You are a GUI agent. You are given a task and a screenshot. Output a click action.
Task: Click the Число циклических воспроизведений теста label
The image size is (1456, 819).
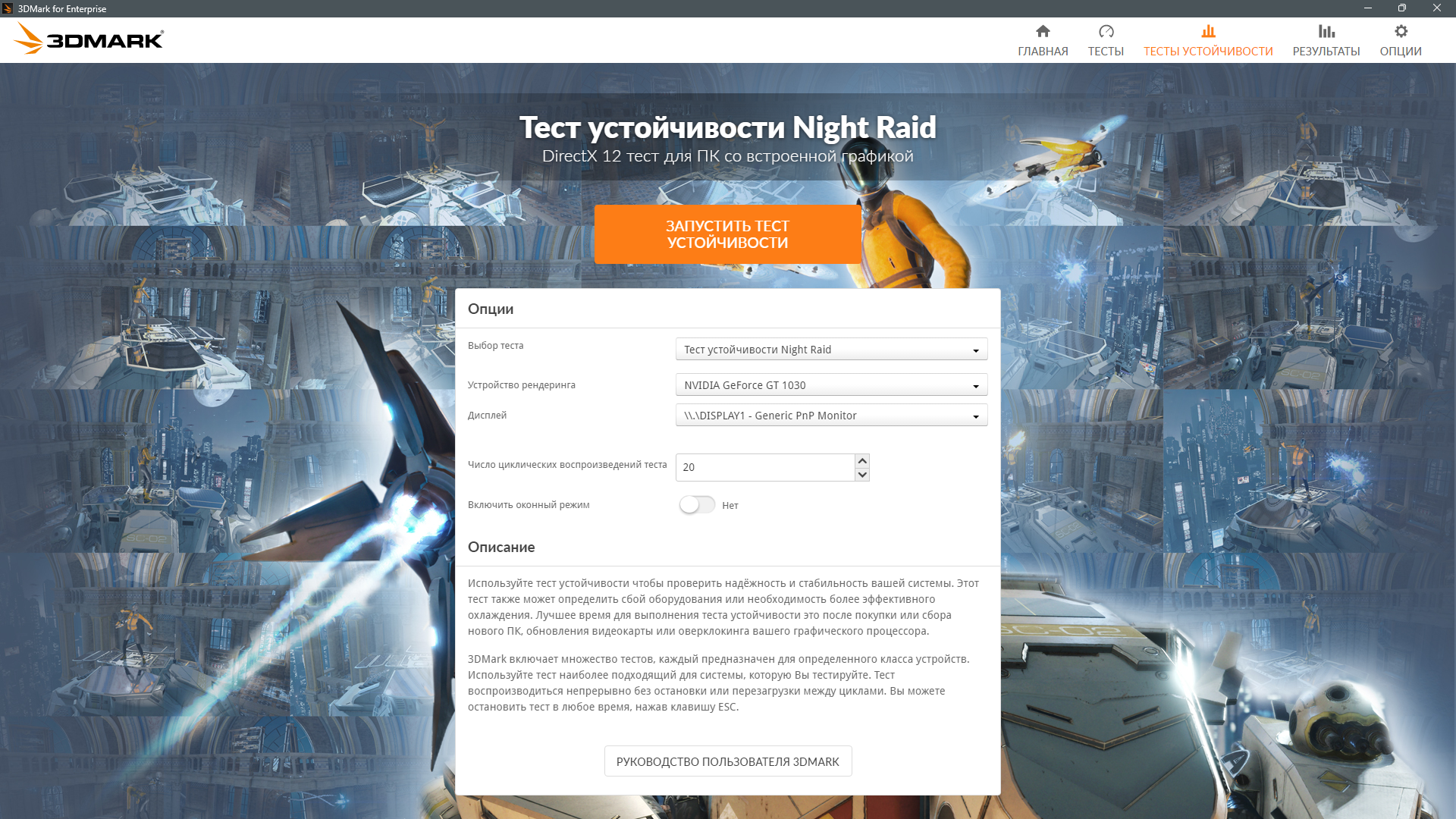pyautogui.click(x=567, y=464)
